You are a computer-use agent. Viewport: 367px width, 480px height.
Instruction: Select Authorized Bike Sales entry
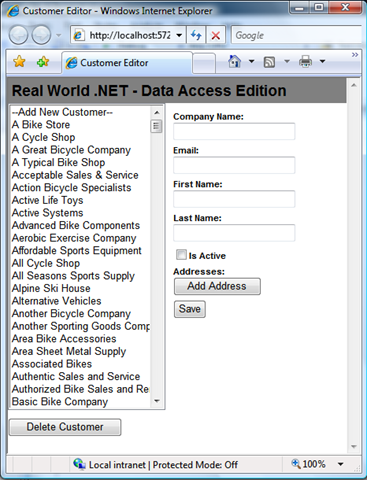[x=80, y=389]
